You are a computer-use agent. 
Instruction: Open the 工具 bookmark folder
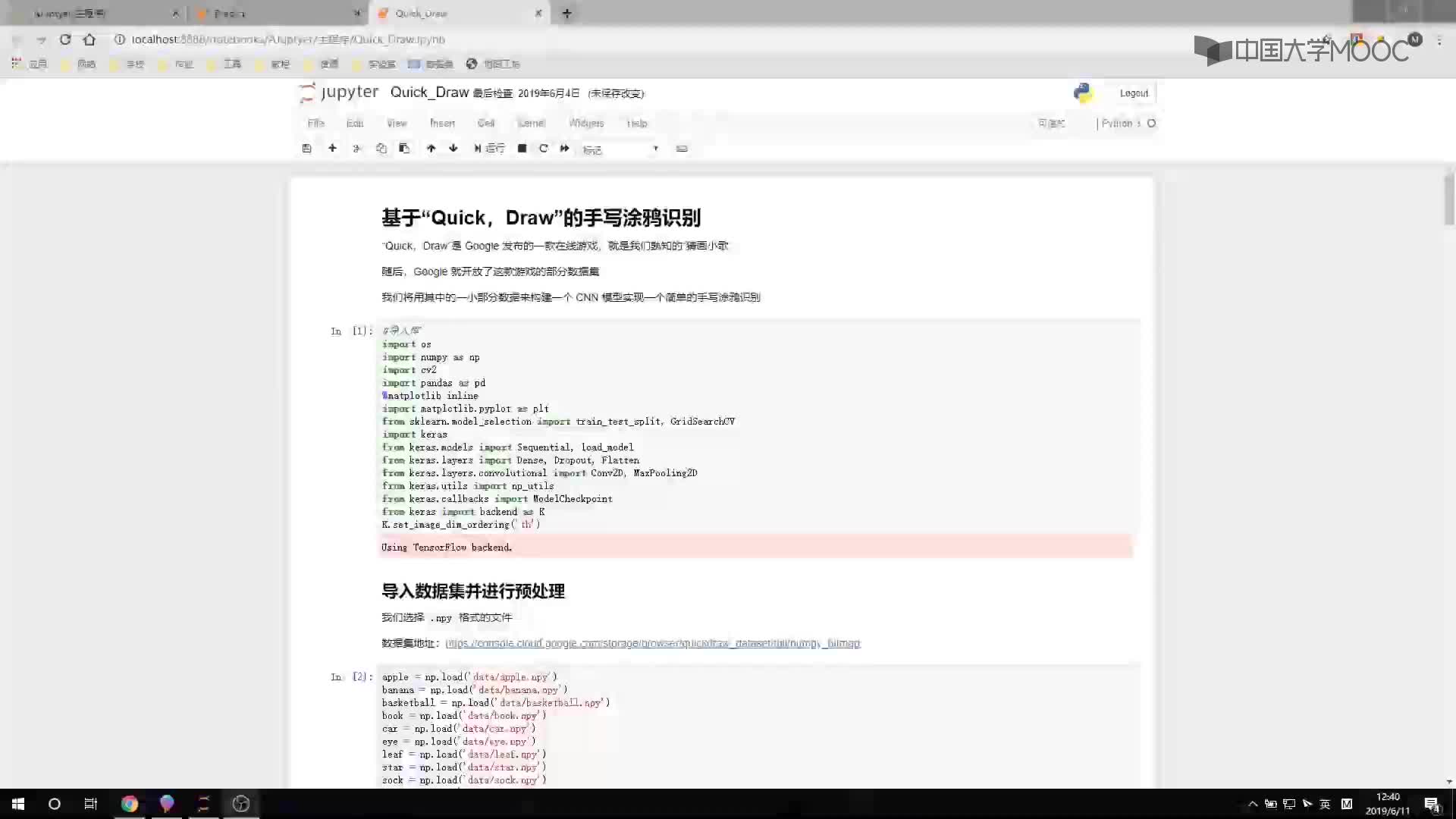225,64
